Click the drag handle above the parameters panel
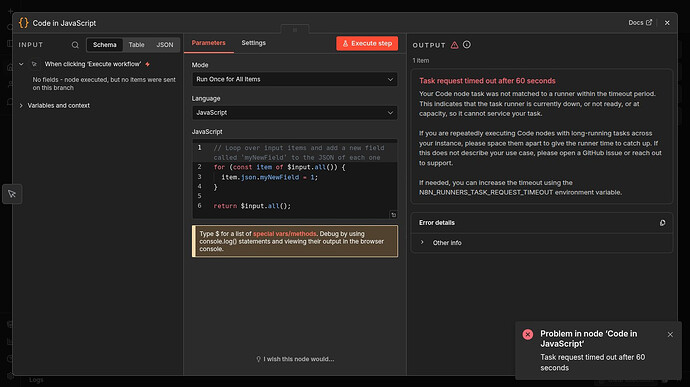This screenshot has height=387, width=690. (295, 29)
